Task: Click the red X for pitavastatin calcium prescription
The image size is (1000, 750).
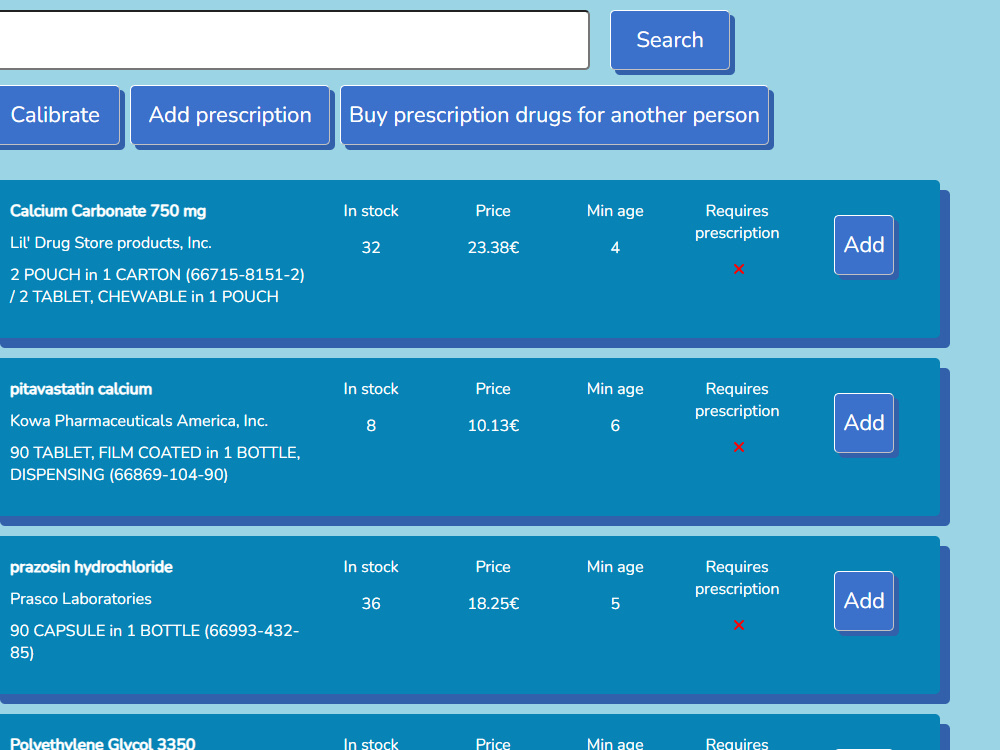Action: (739, 447)
